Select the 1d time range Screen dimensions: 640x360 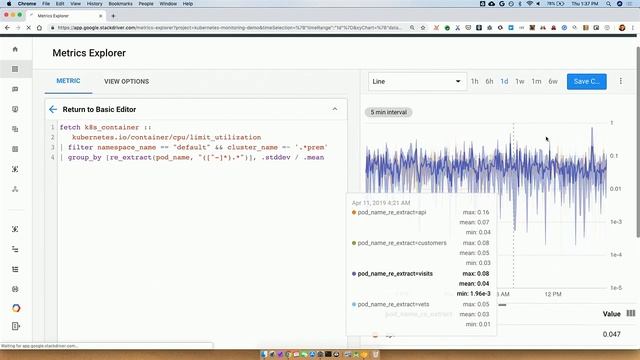pyautogui.click(x=504, y=81)
